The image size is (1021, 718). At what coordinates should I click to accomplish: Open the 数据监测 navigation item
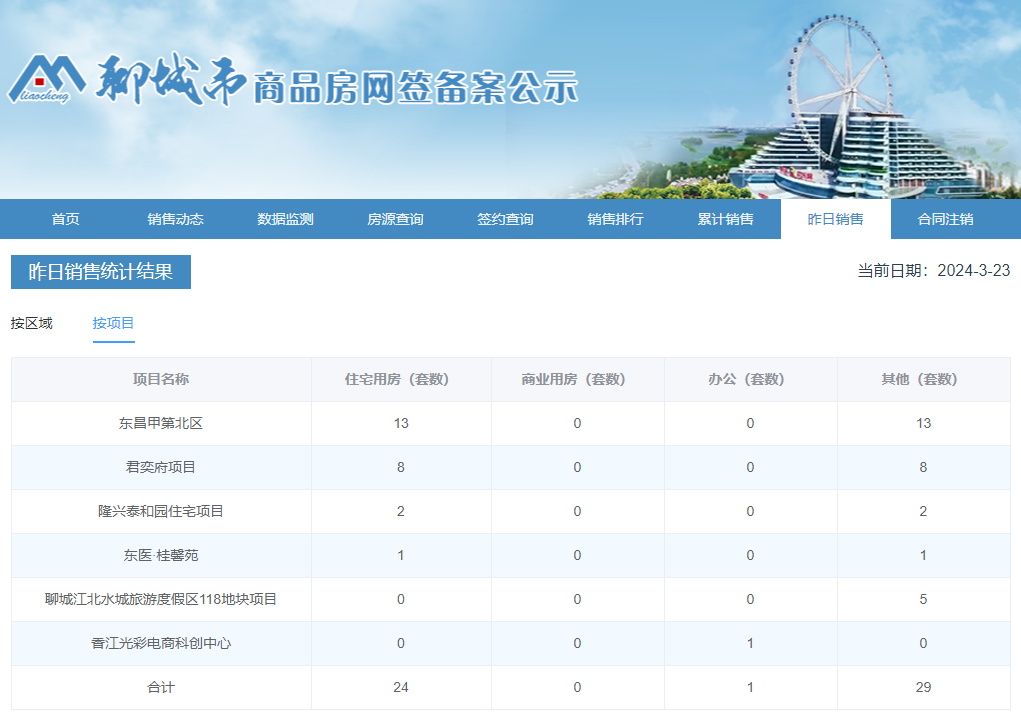tap(284, 218)
